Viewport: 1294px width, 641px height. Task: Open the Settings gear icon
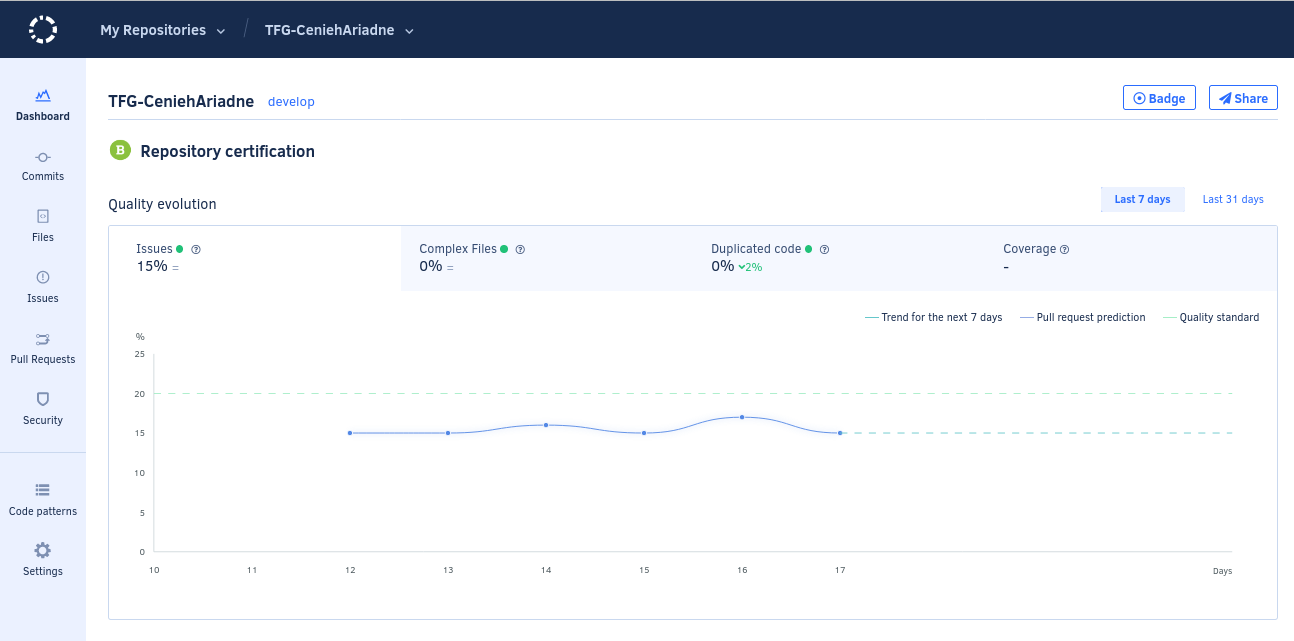pyautogui.click(x=43, y=550)
